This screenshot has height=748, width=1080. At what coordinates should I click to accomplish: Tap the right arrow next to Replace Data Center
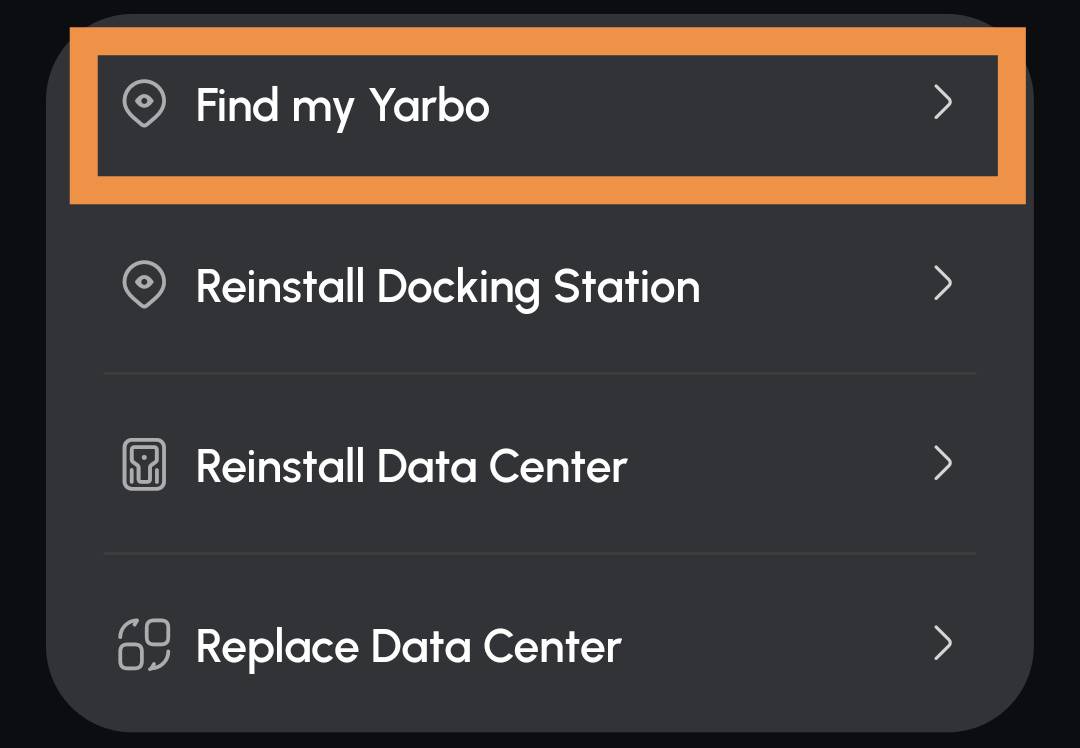pos(943,643)
